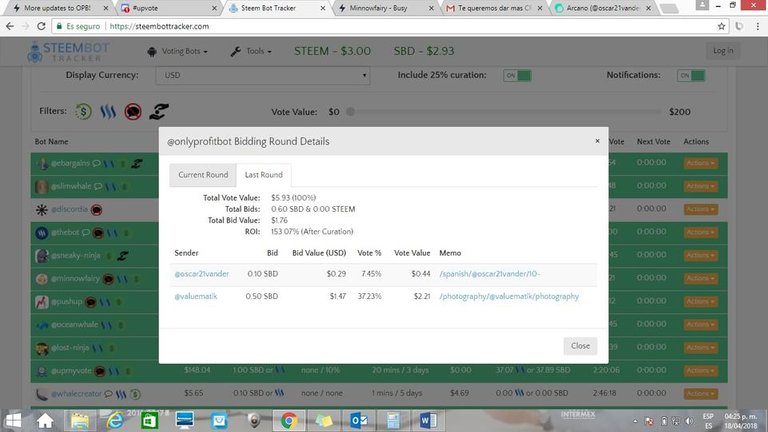Viewport: 768px width, 432px height.
Task: Click the hand donation filter icon
Action: [x=159, y=112]
